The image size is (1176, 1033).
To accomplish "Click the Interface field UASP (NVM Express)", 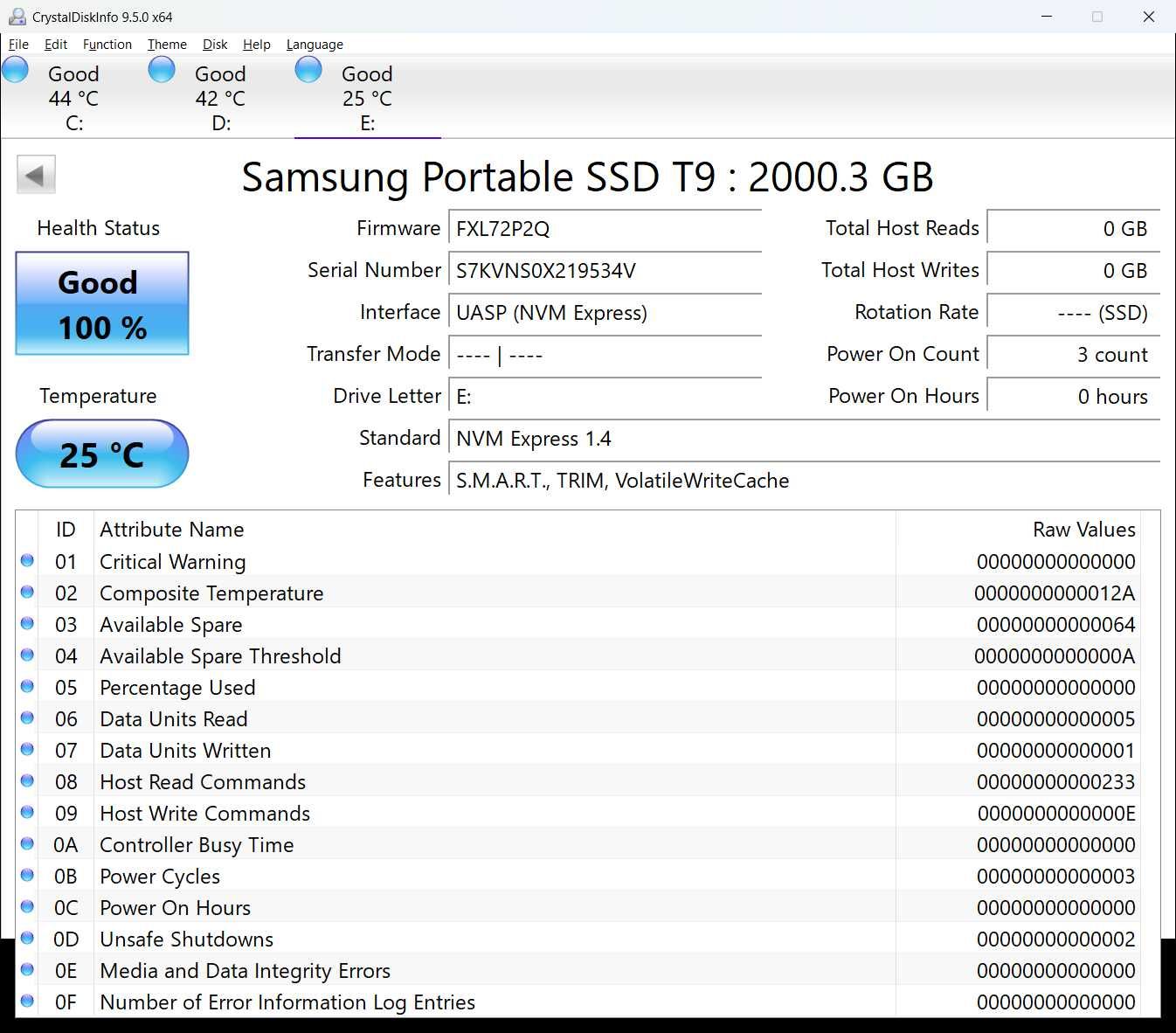I will [605, 313].
